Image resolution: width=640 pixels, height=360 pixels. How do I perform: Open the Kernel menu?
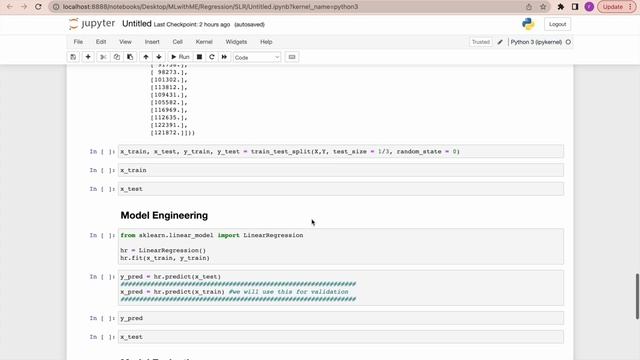[204, 42]
